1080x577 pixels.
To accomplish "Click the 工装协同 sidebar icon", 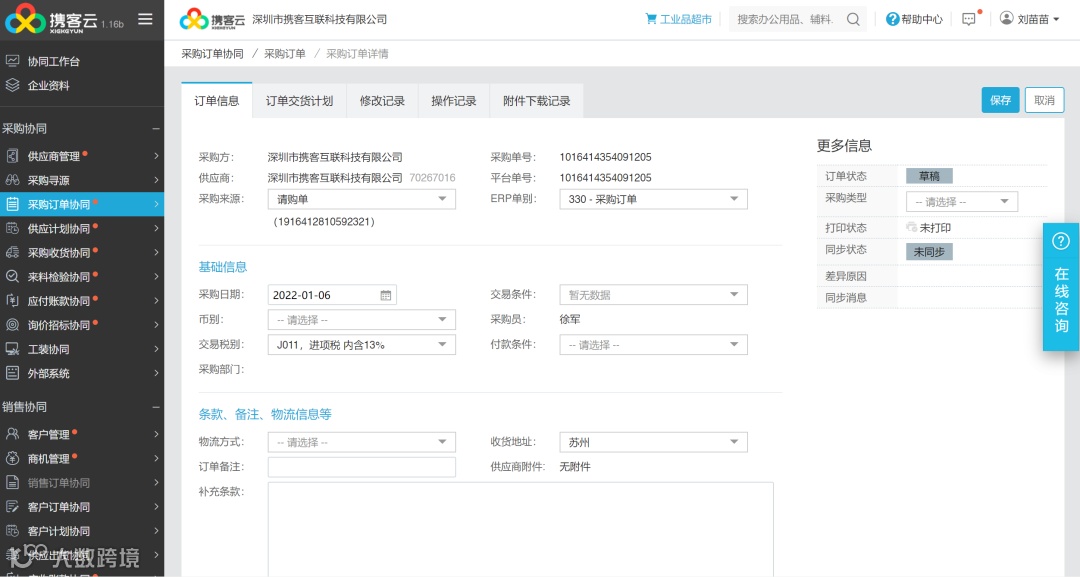I will tap(12, 348).
